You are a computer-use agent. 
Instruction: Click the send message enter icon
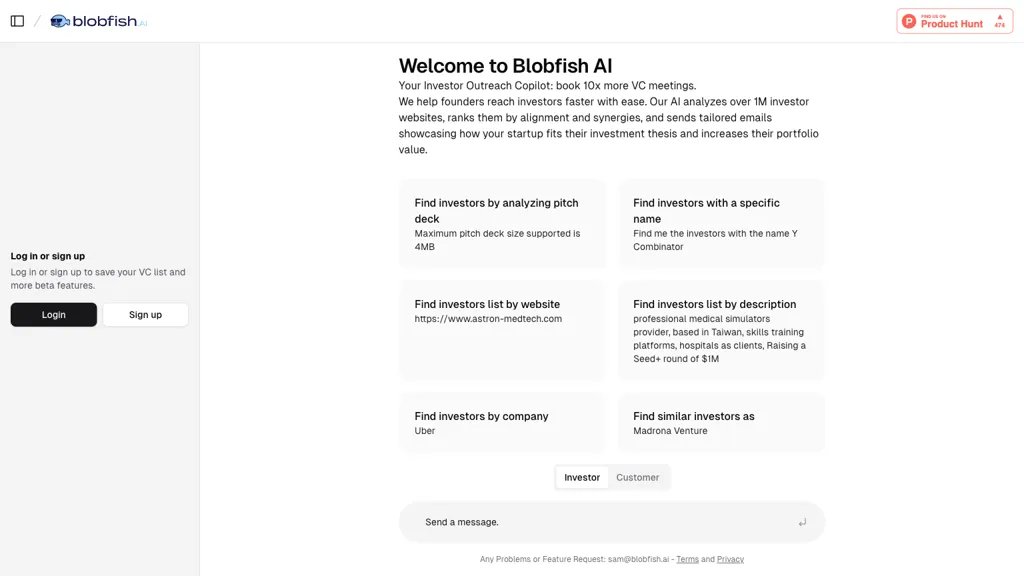click(x=802, y=522)
